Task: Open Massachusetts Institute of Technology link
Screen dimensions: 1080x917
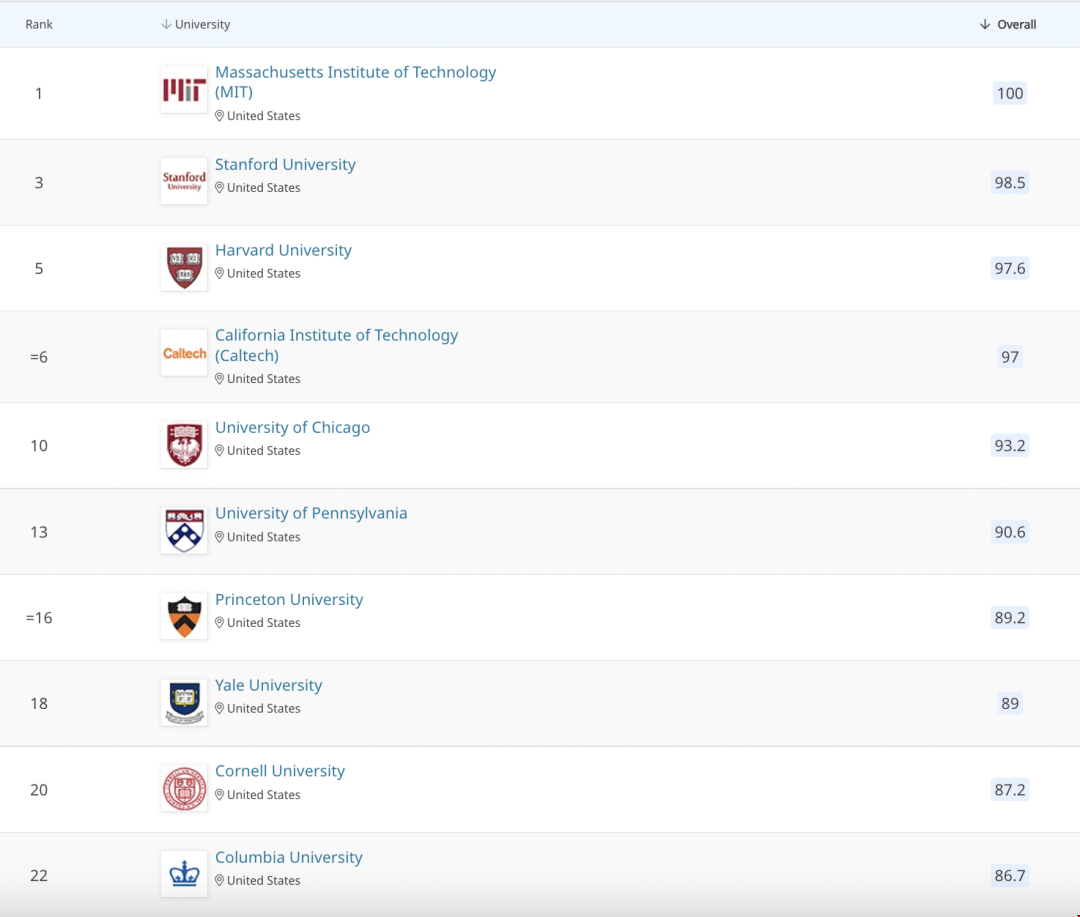Action: click(x=355, y=82)
